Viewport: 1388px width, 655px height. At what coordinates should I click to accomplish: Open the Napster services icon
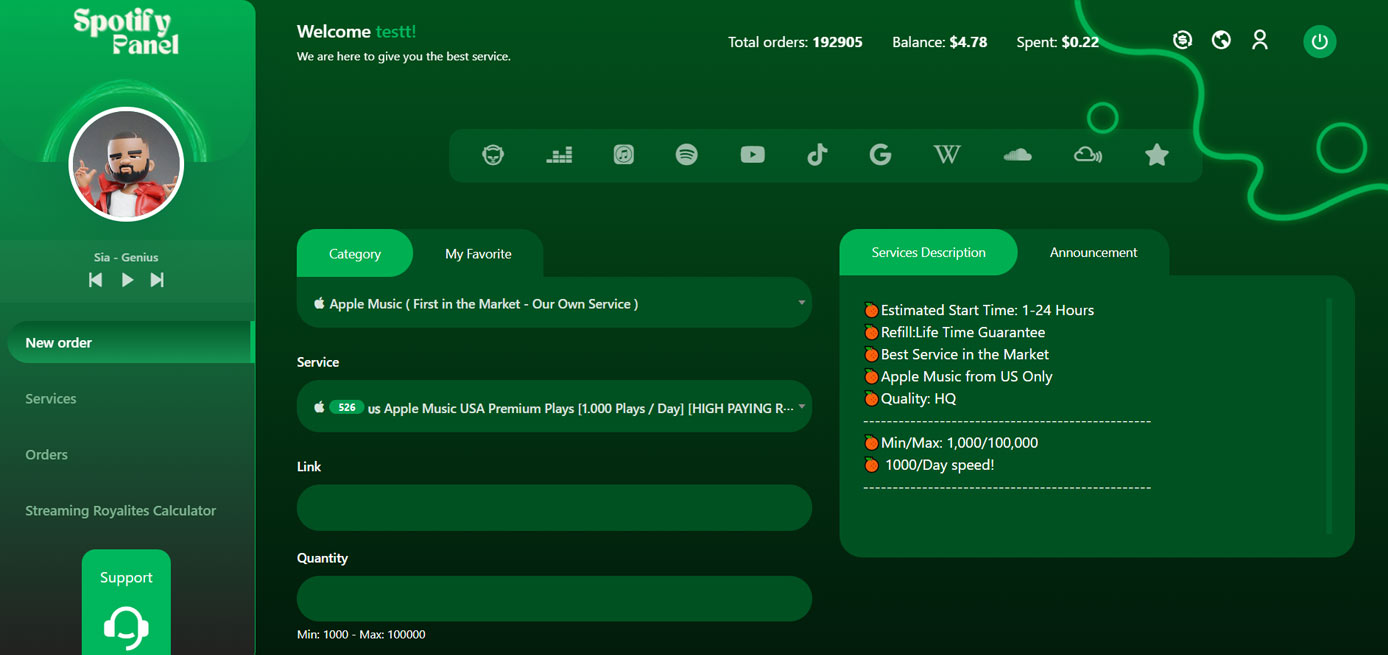pos(493,155)
